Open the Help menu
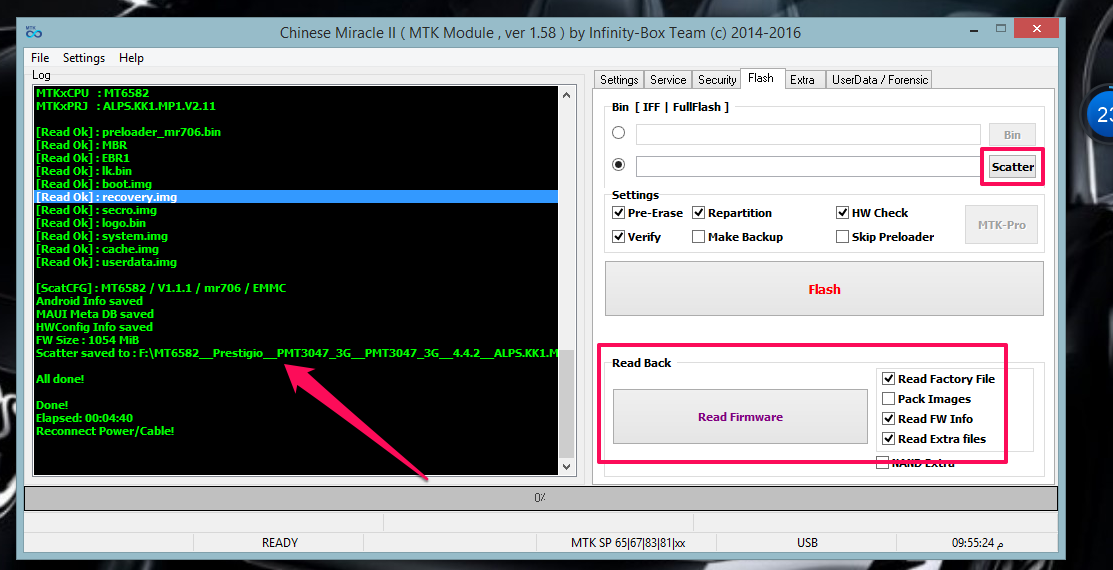This screenshot has width=1113, height=570. [x=131, y=58]
